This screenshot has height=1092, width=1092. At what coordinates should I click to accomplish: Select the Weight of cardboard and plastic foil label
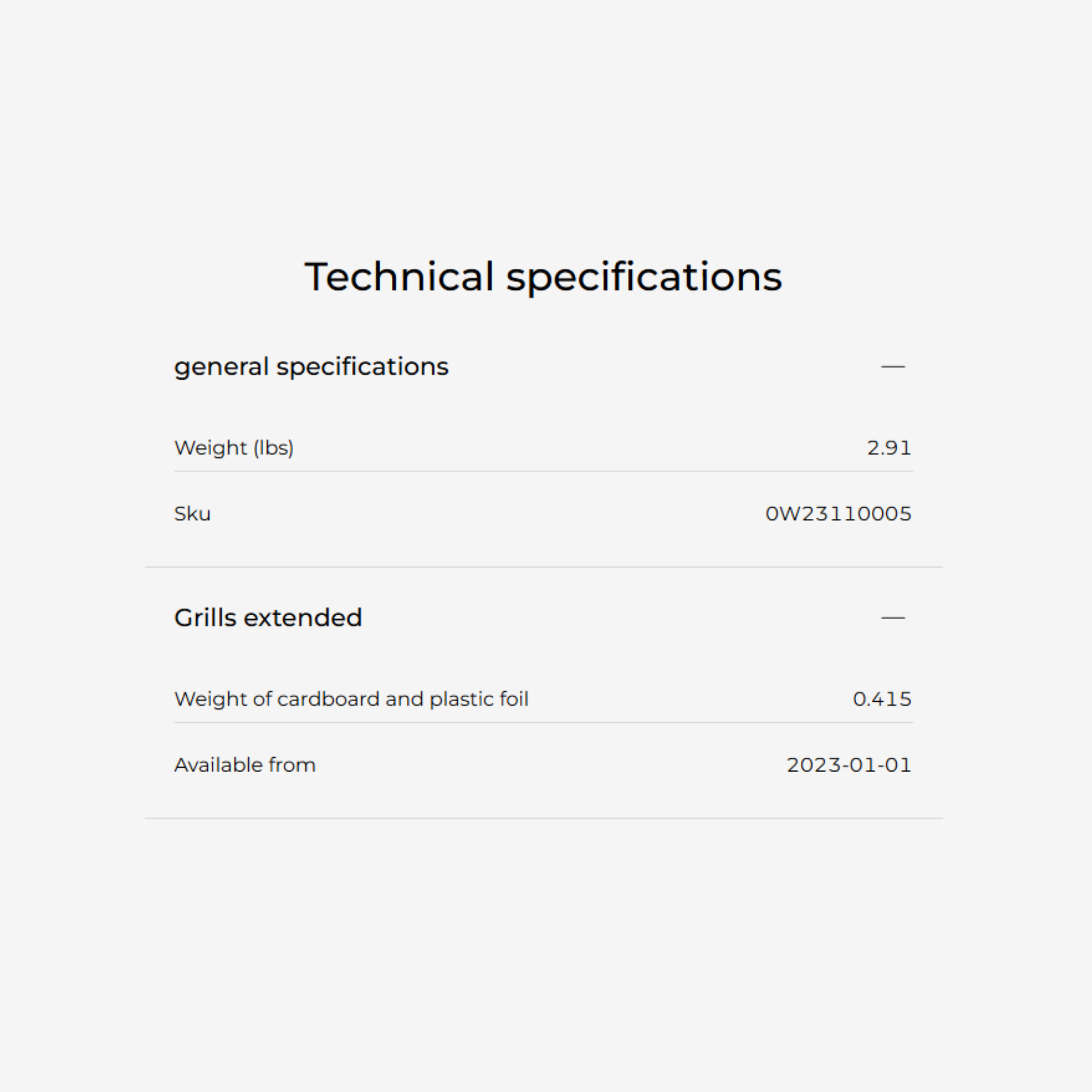(x=351, y=699)
